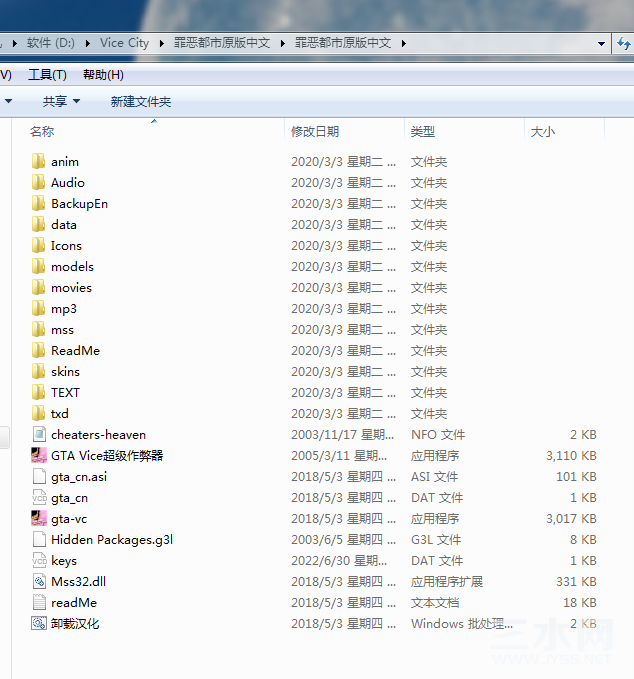The width and height of the screenshot is (634, 679).
Task: Select the file name cheaters-heaven
Action: [98, 435]
